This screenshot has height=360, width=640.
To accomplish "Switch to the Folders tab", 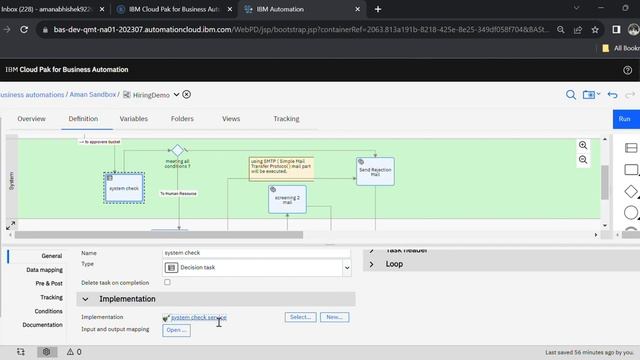I will (x=182, y=119).
